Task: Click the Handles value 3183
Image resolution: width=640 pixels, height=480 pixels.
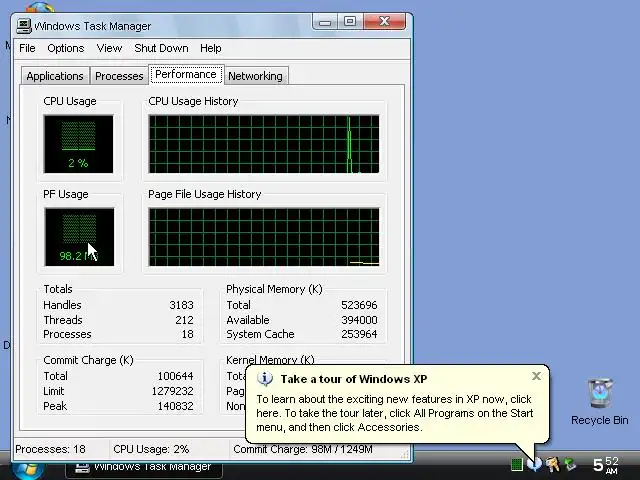Action: 181,305
